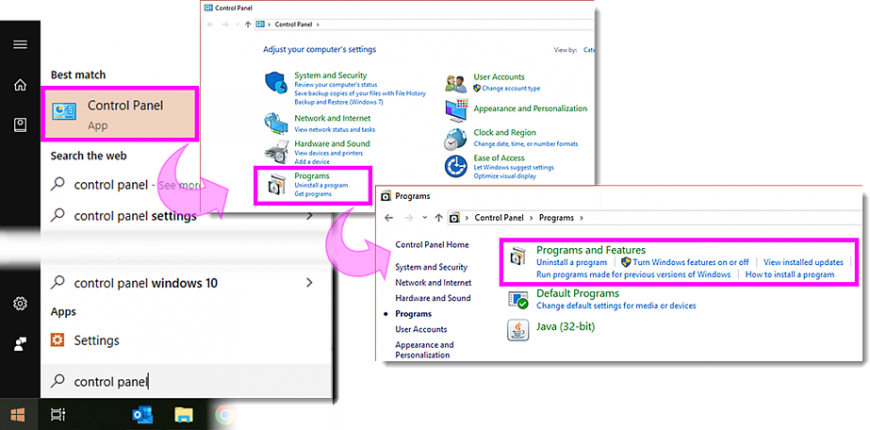Go up one level in Programs window
This screenshot has width=870, height=430.
(438, 218)
